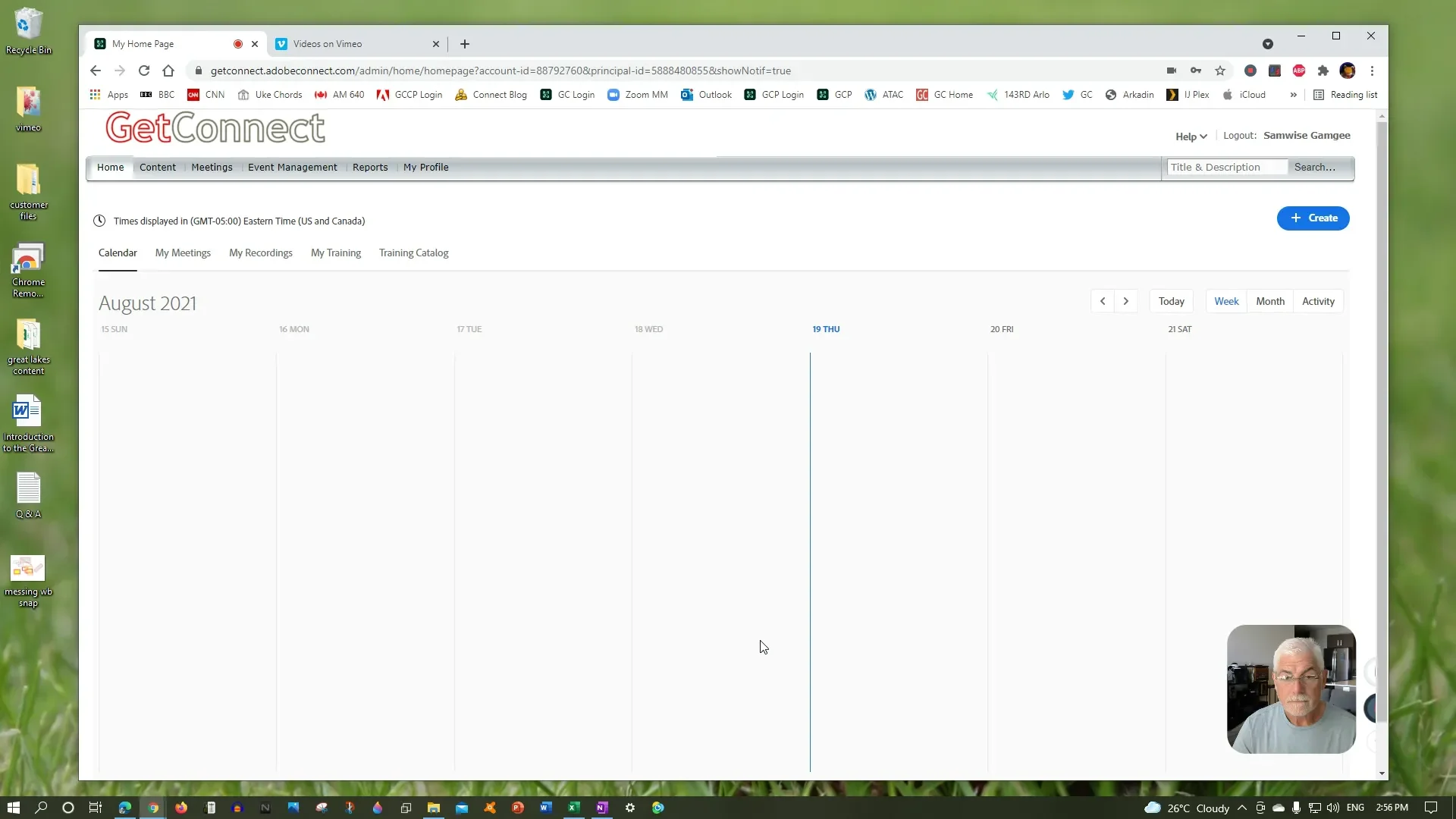This screenshot has height=819, width=1456.
Task: Show hidden system tray icons
Action: click(x=1241, y=808)
